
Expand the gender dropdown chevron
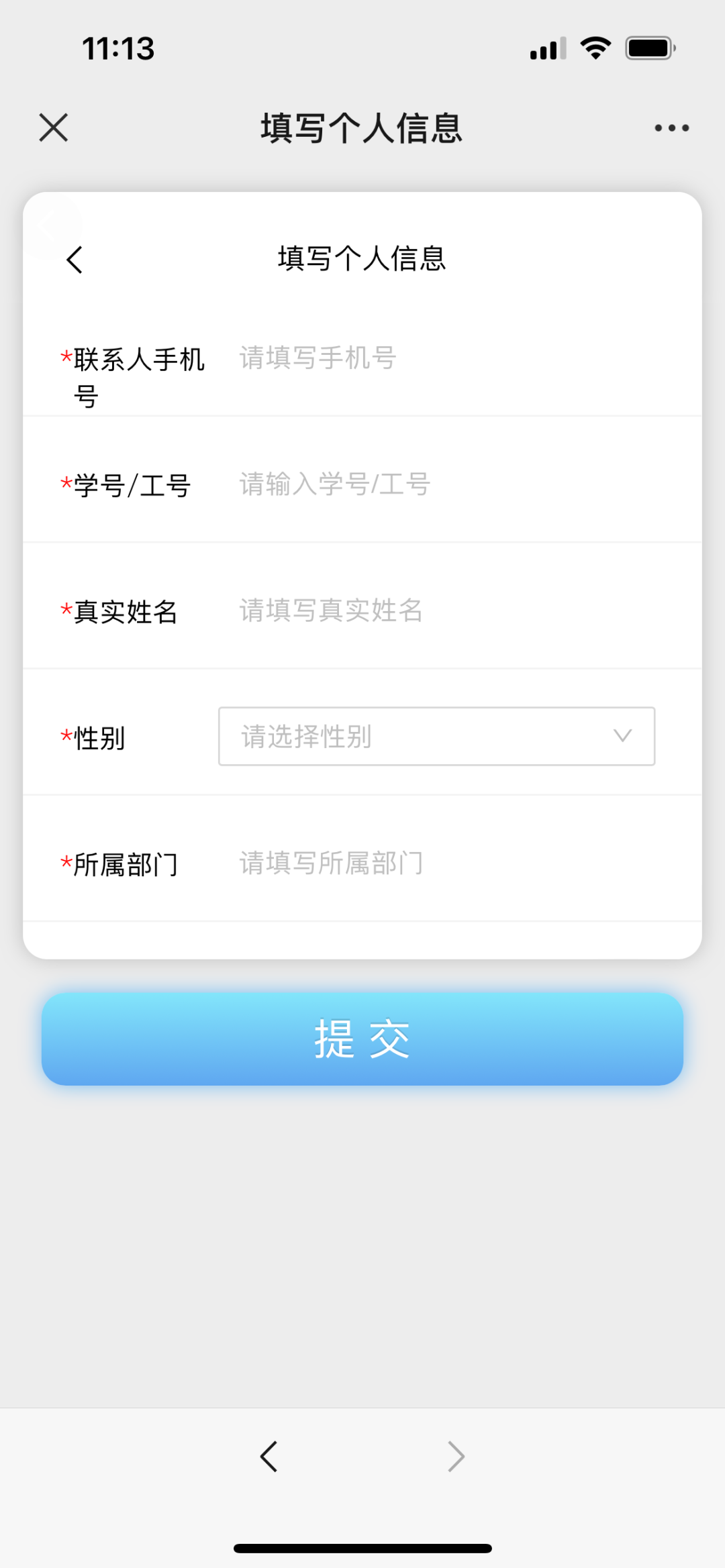(x=622, y=736)
